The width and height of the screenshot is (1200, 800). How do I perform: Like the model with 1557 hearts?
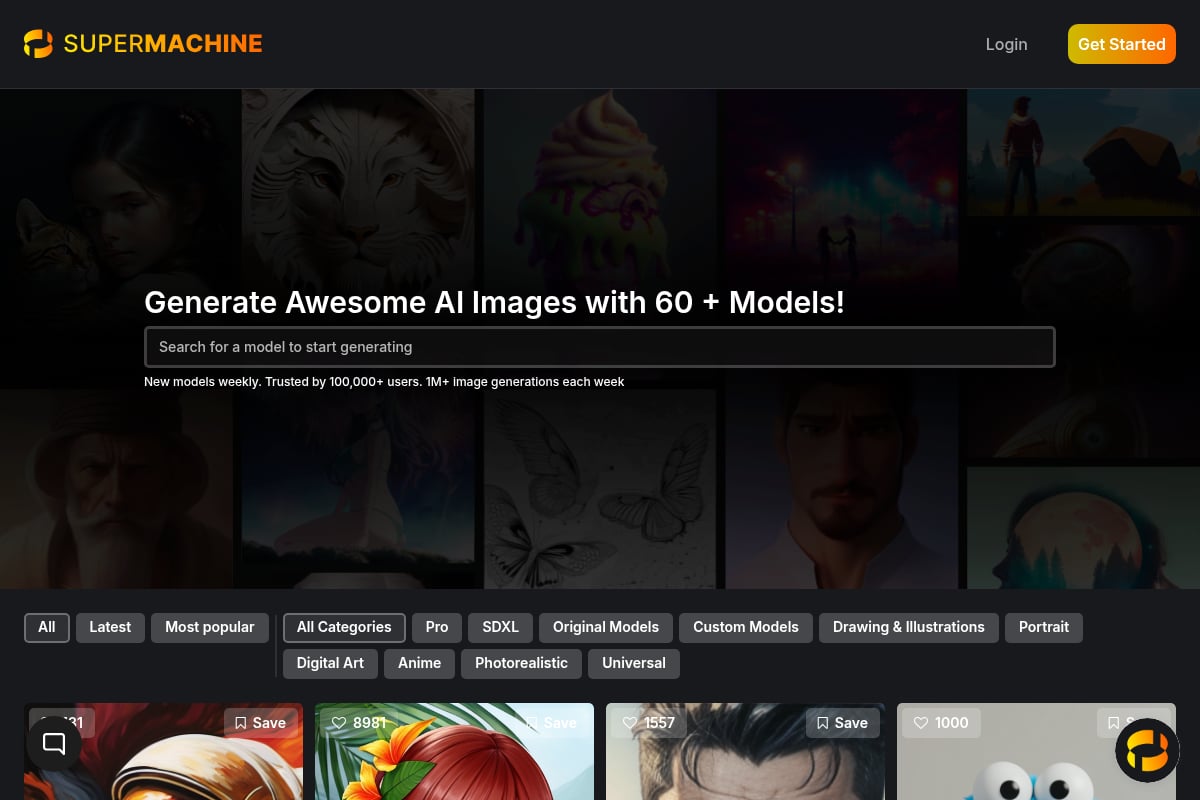(629, 723)
